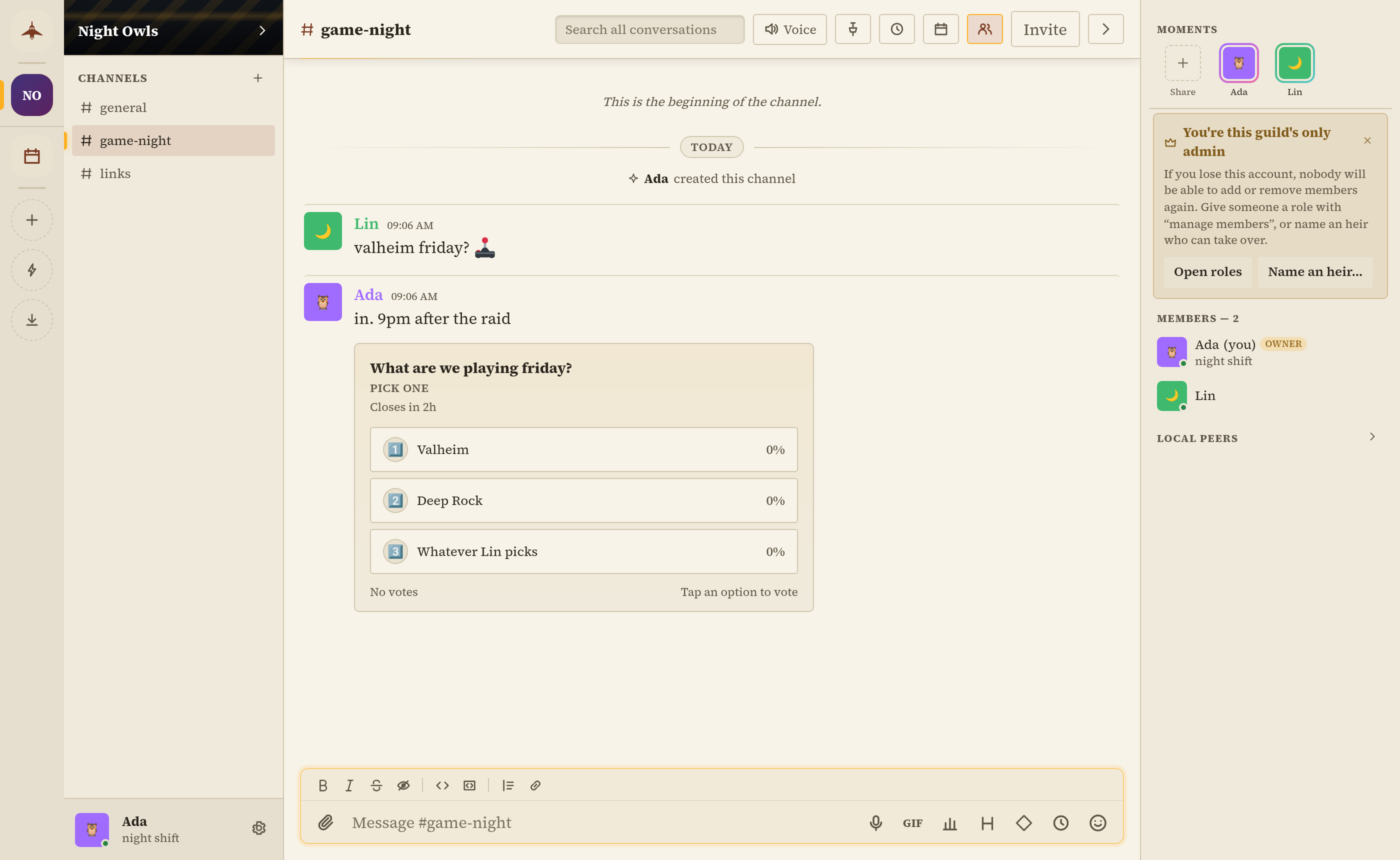1400x860 pixels.
Task: Open the GIF picker
Action: [912, 822]
